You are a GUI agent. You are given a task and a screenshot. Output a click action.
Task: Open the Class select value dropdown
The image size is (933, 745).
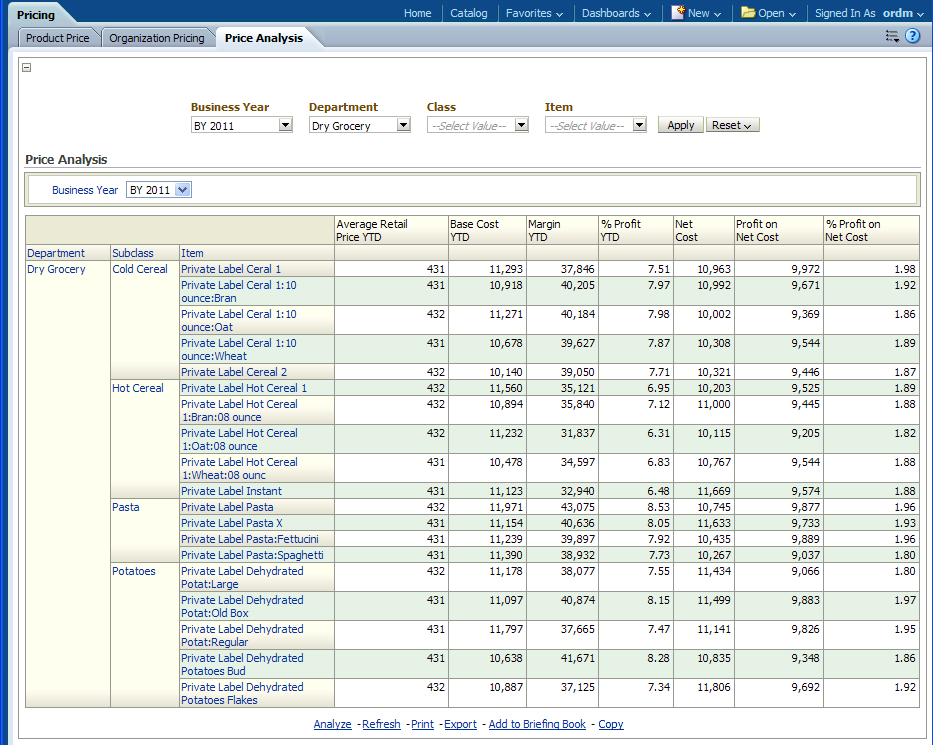(x=521, y=125)
